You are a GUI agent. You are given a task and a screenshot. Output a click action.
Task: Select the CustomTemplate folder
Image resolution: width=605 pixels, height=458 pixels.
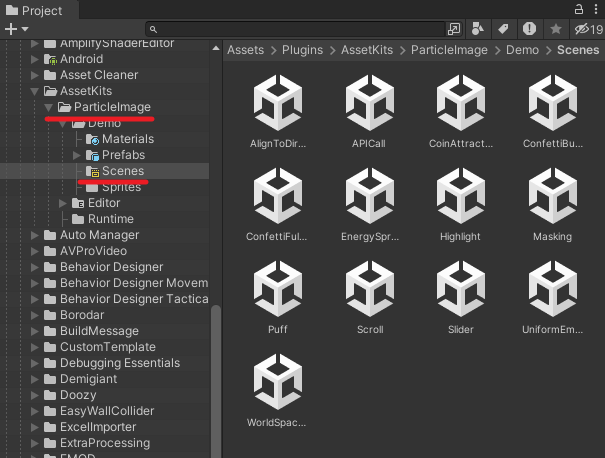[x=100, y=347]
